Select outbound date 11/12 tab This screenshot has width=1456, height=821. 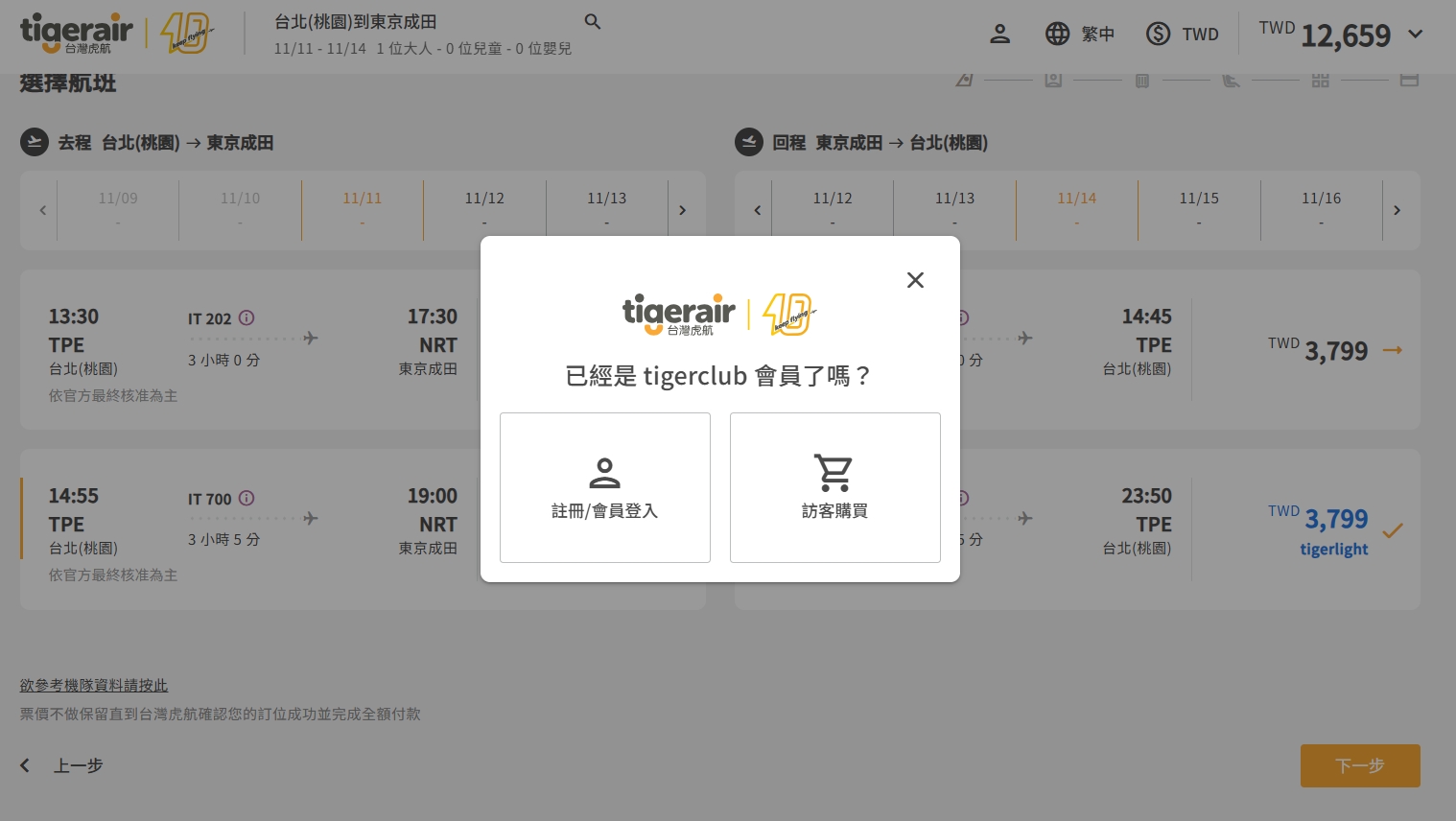(x=484, y=209)
